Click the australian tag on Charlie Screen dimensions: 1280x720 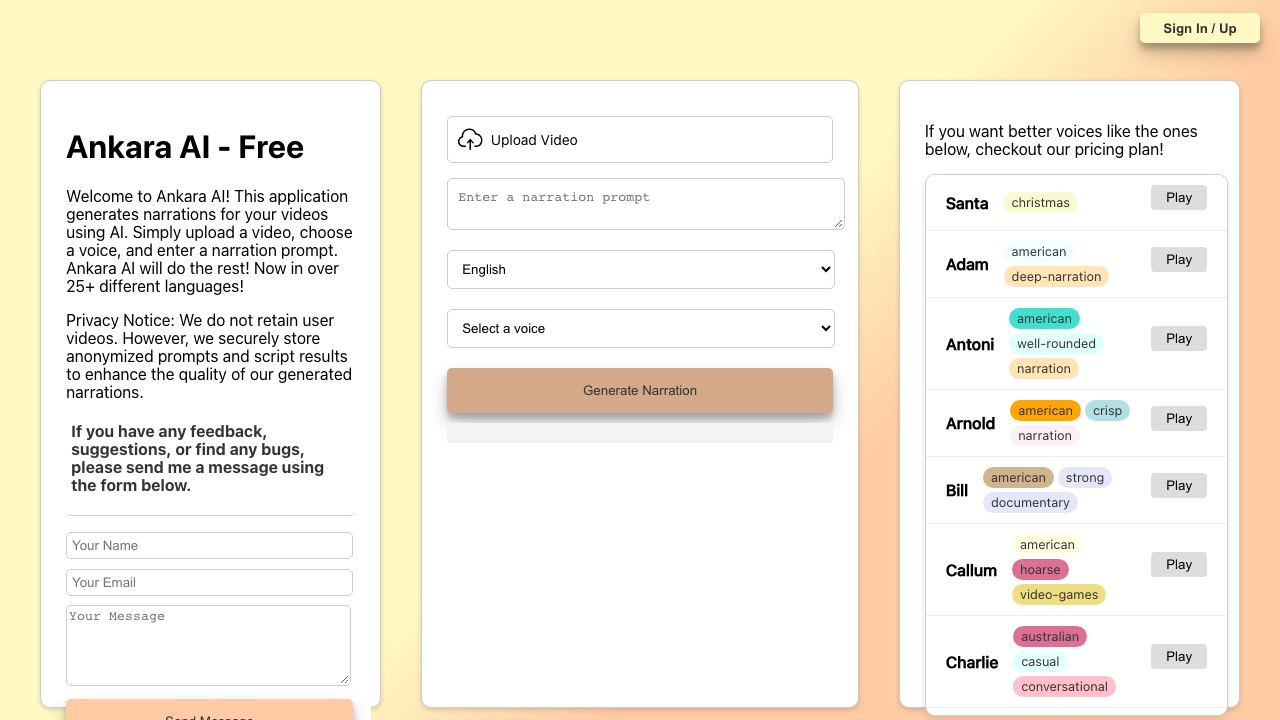point(1050,636)
